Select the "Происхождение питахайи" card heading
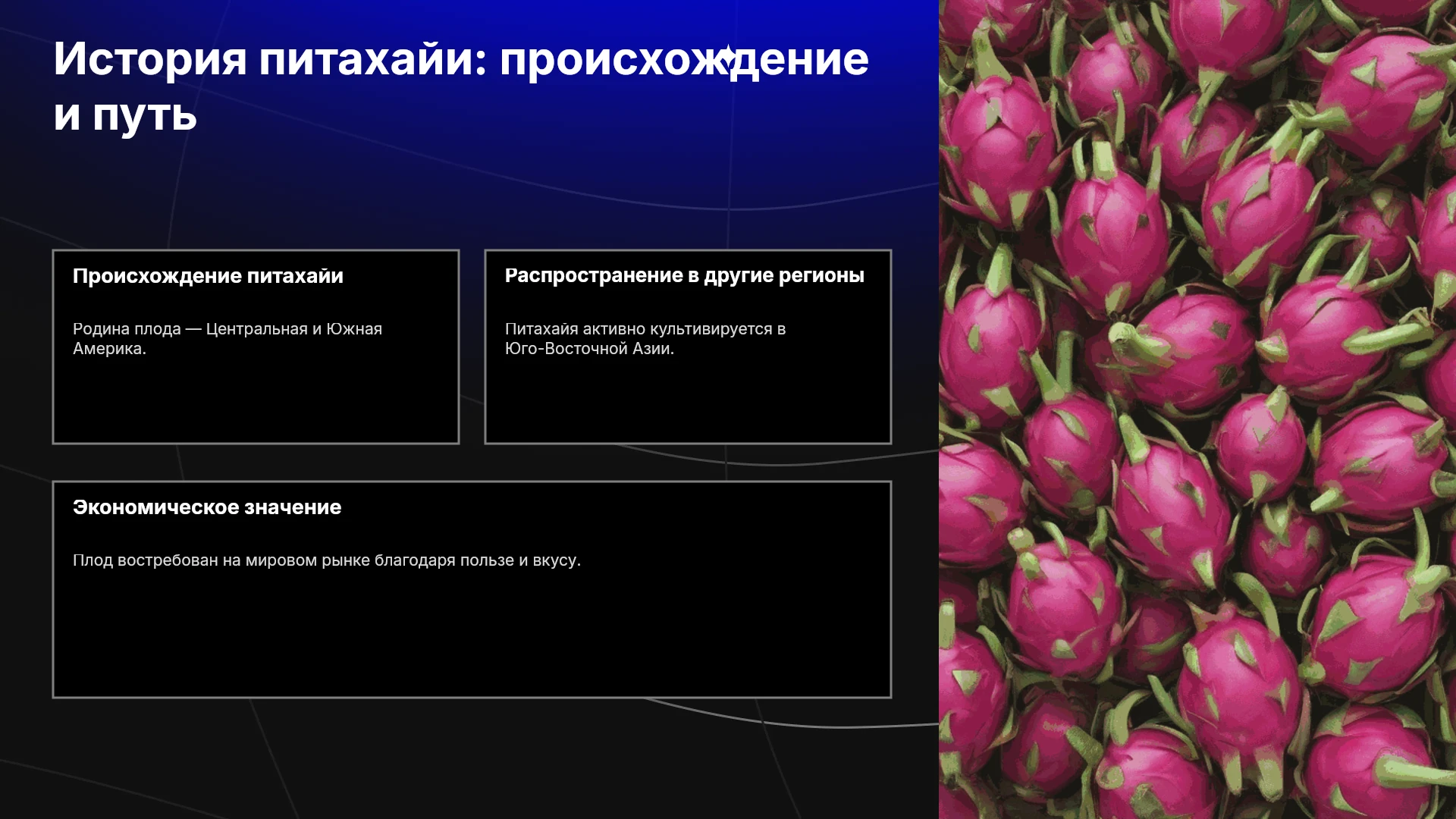1456x819 pixels. click(x=208, y=276)
